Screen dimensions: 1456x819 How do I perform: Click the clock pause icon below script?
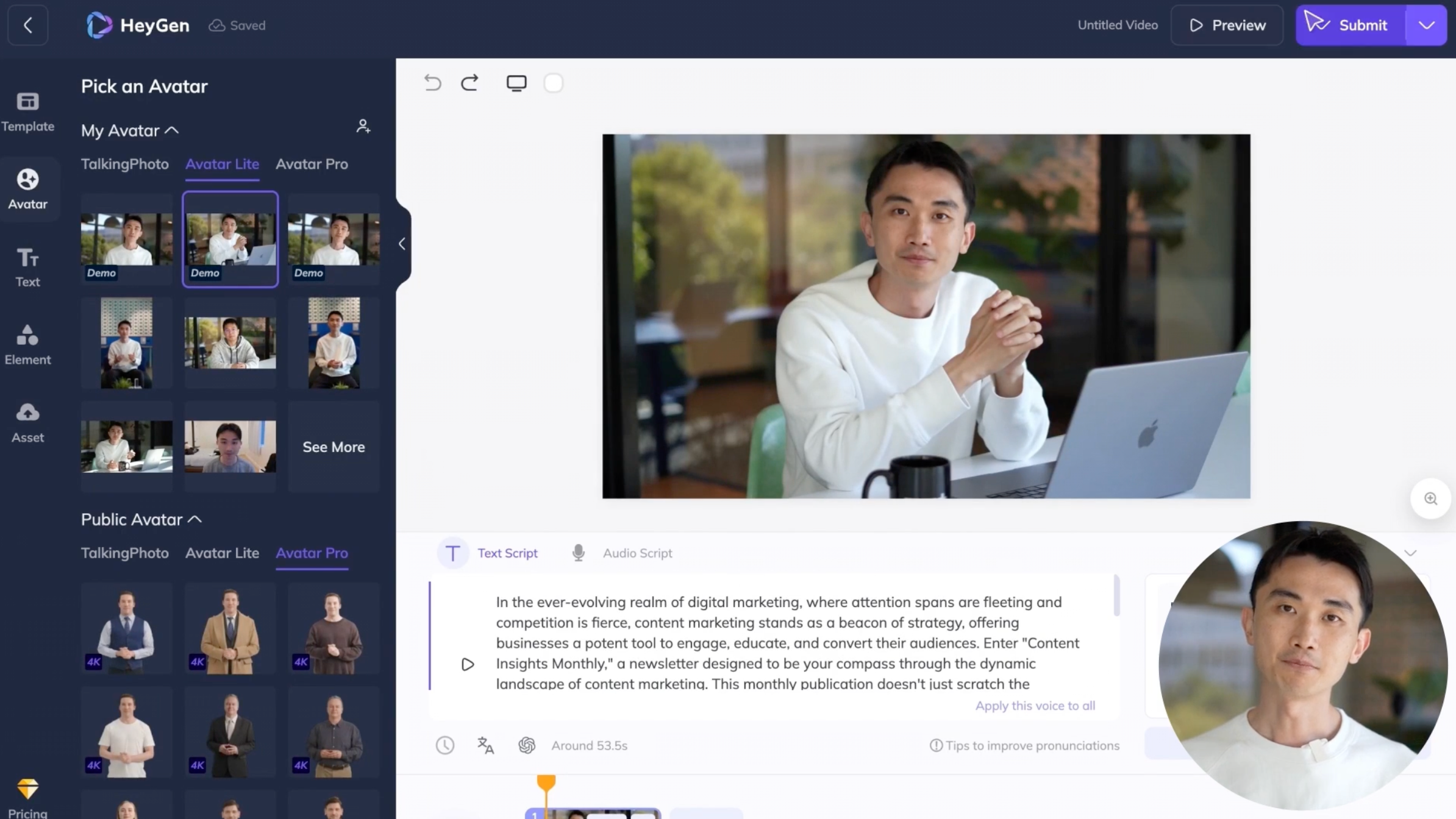pos(445,745)
